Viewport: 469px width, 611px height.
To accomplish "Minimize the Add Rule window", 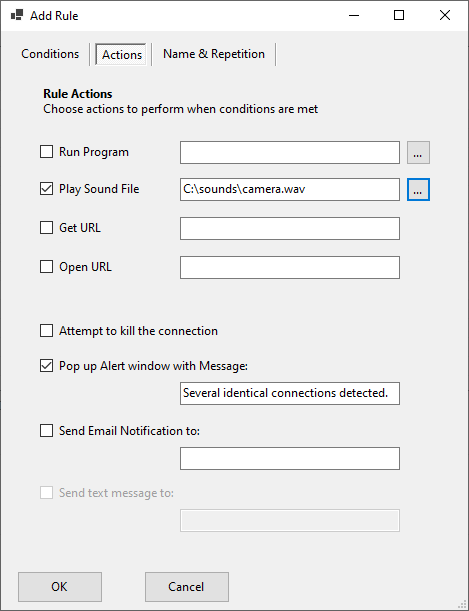I will [354, 15].
